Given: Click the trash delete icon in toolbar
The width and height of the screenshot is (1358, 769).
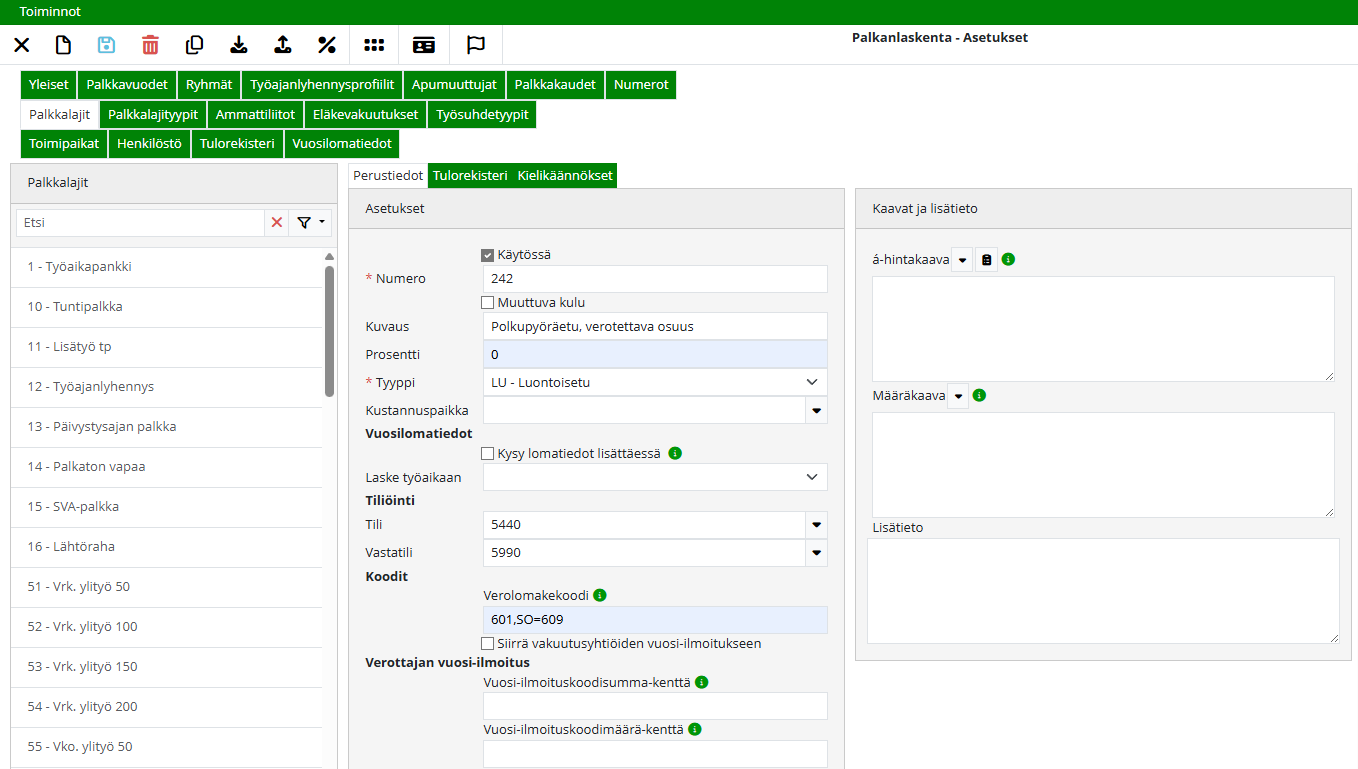Looking at the screenshot, I should [150, 45].
